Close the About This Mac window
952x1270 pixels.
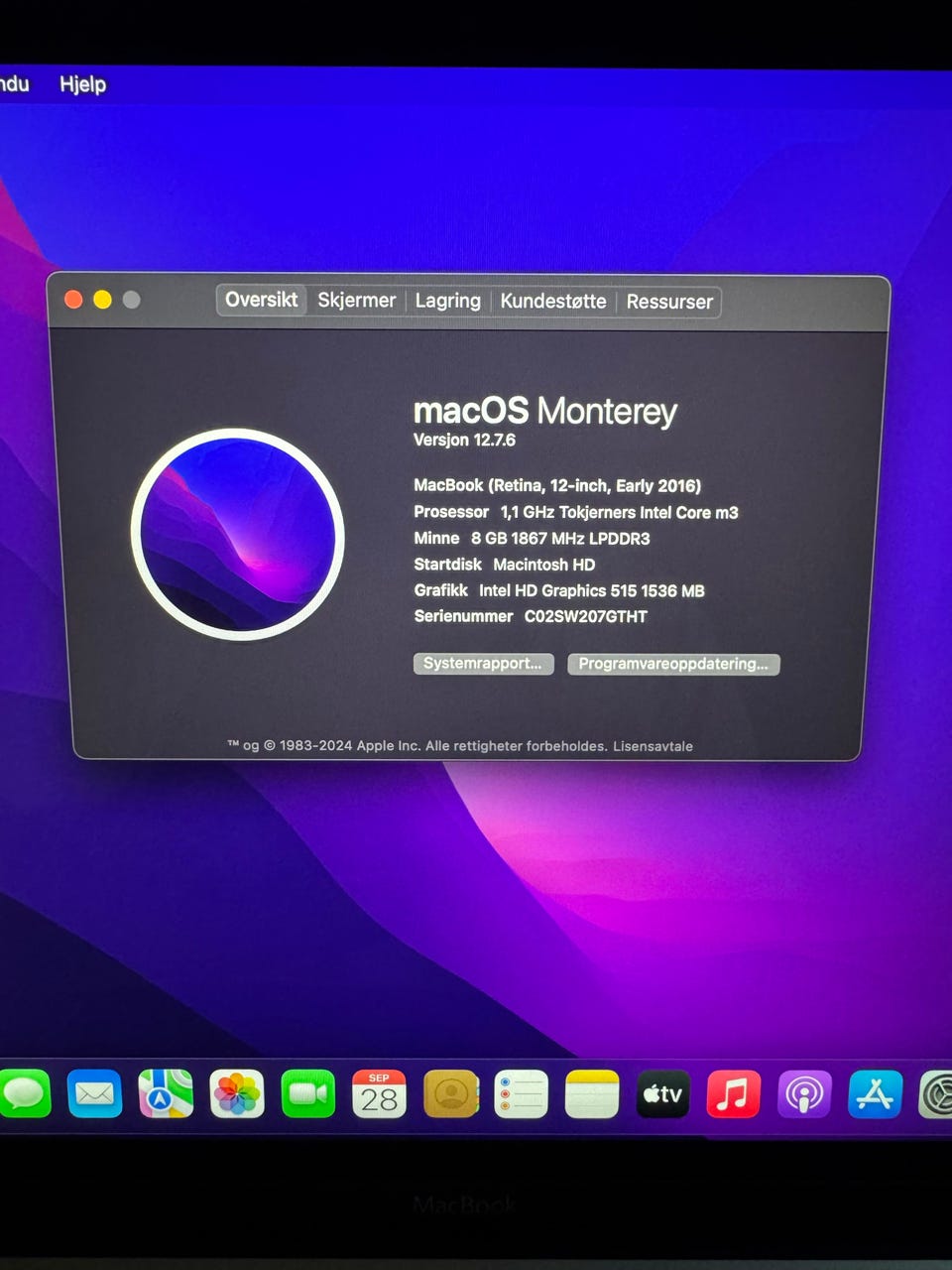73,300
